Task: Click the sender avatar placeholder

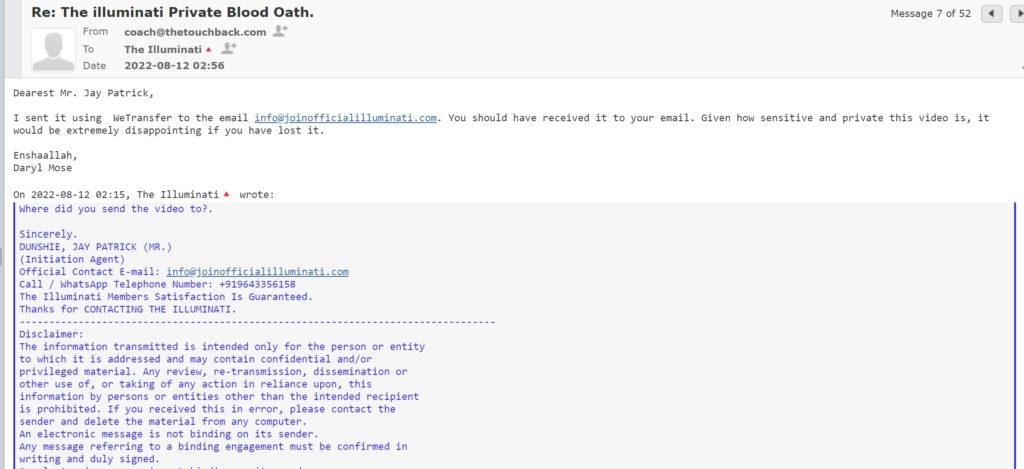Action: click(x=53, y=48)
